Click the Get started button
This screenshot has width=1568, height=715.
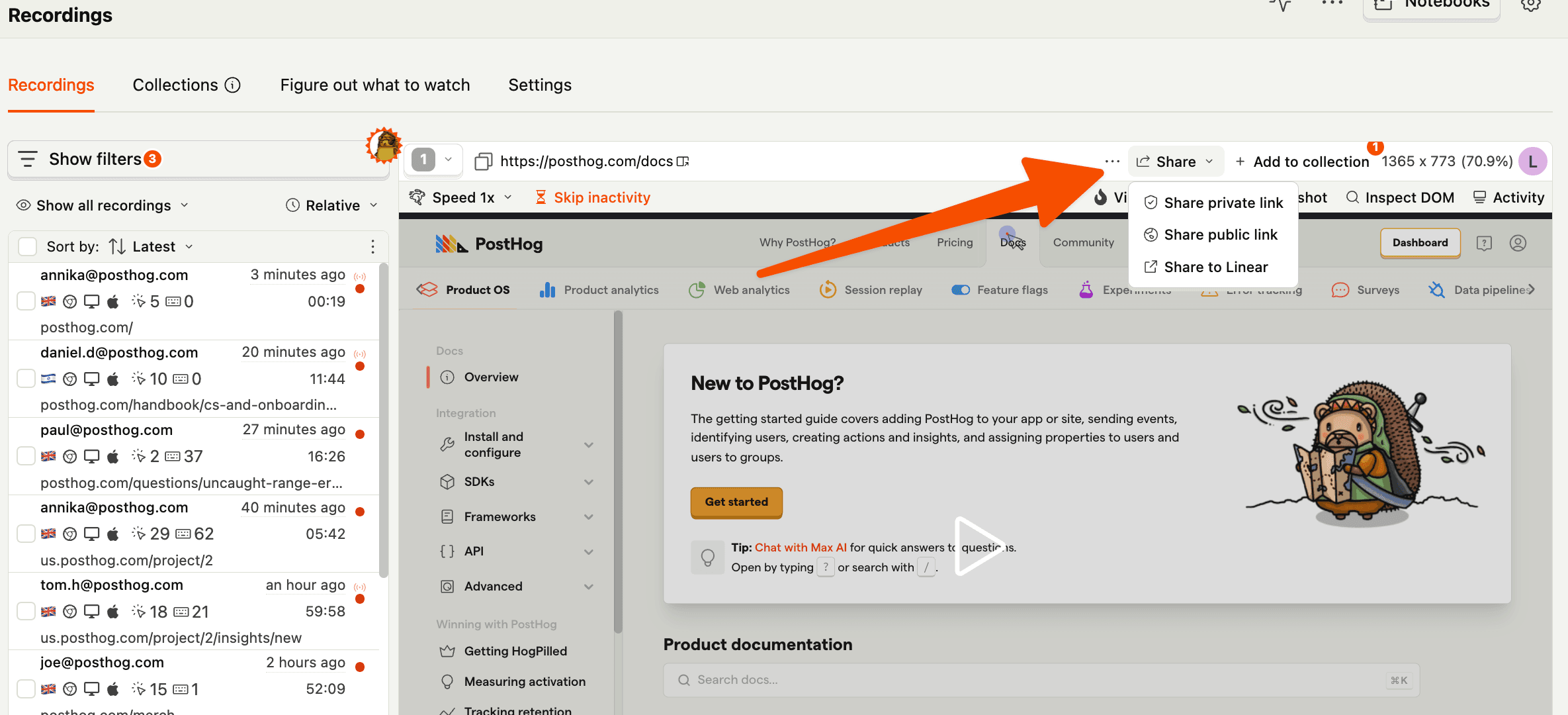click(736, 502)
